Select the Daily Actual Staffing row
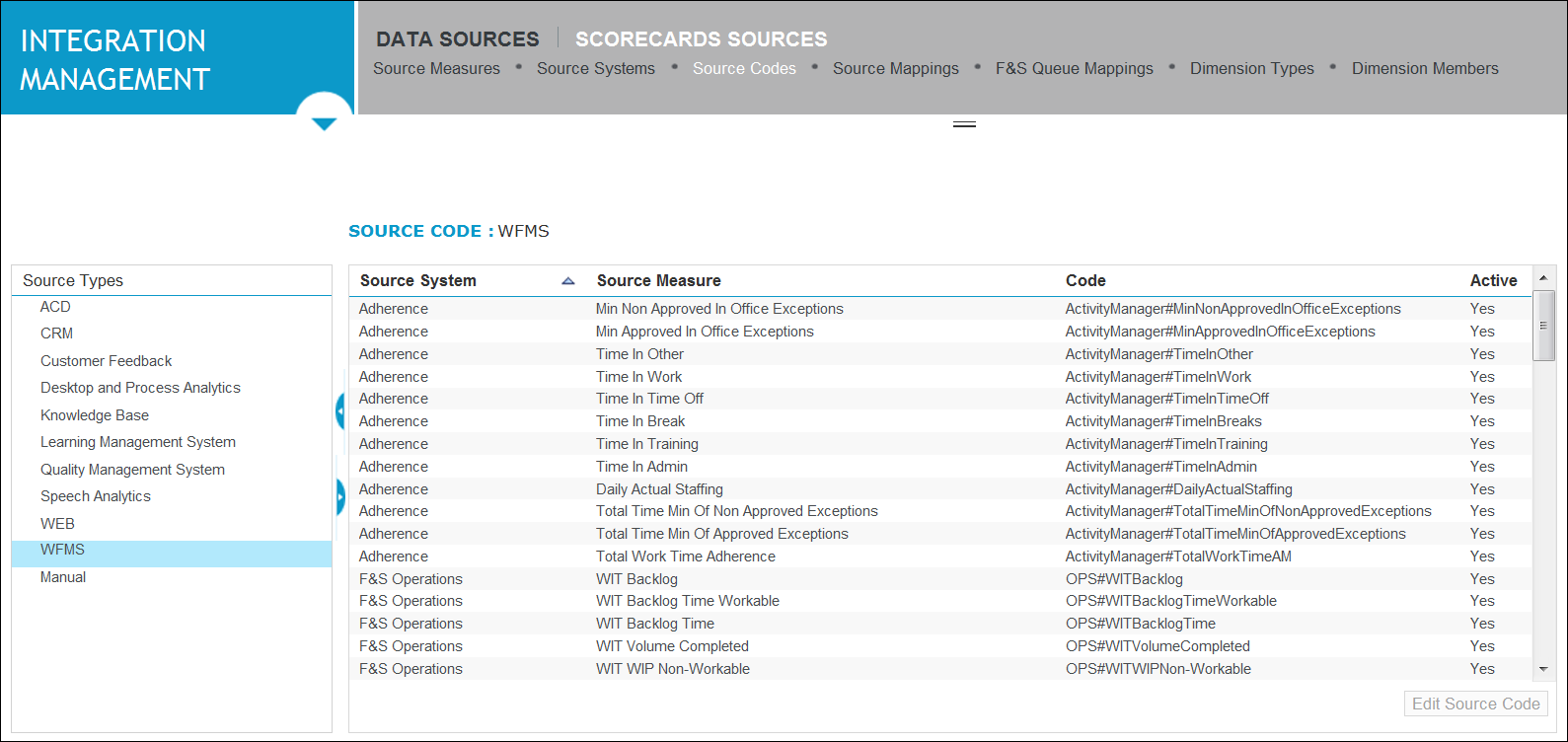1568x742 pixels. (940, 489)
